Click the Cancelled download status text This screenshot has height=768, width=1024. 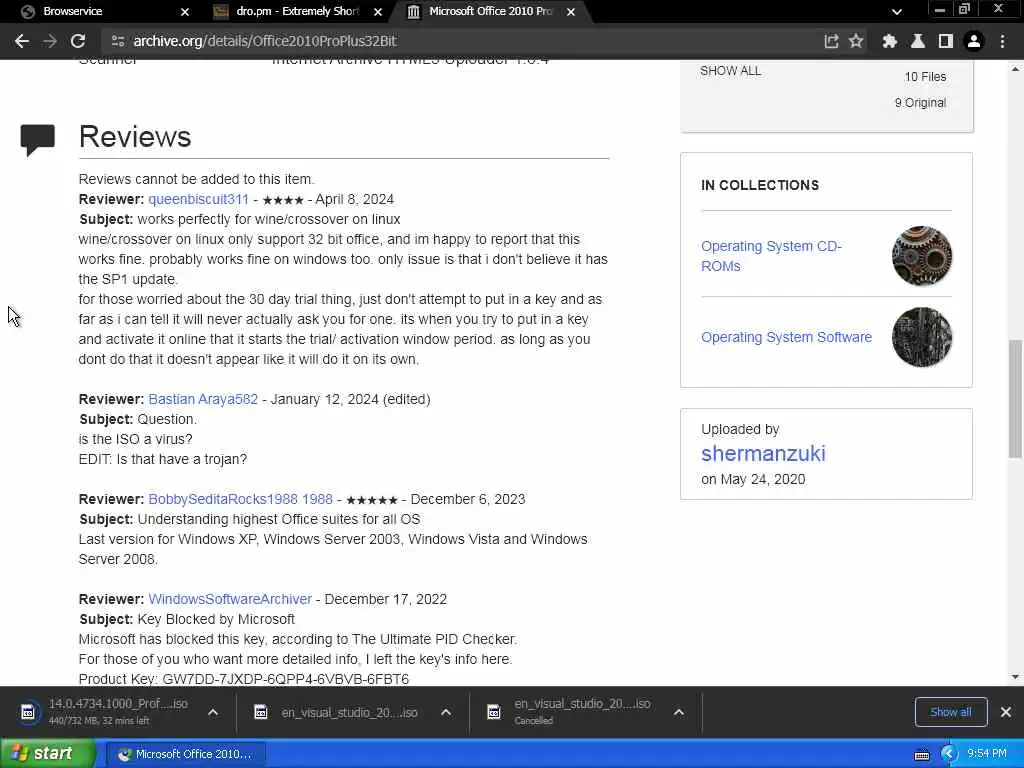pos(534,721)
